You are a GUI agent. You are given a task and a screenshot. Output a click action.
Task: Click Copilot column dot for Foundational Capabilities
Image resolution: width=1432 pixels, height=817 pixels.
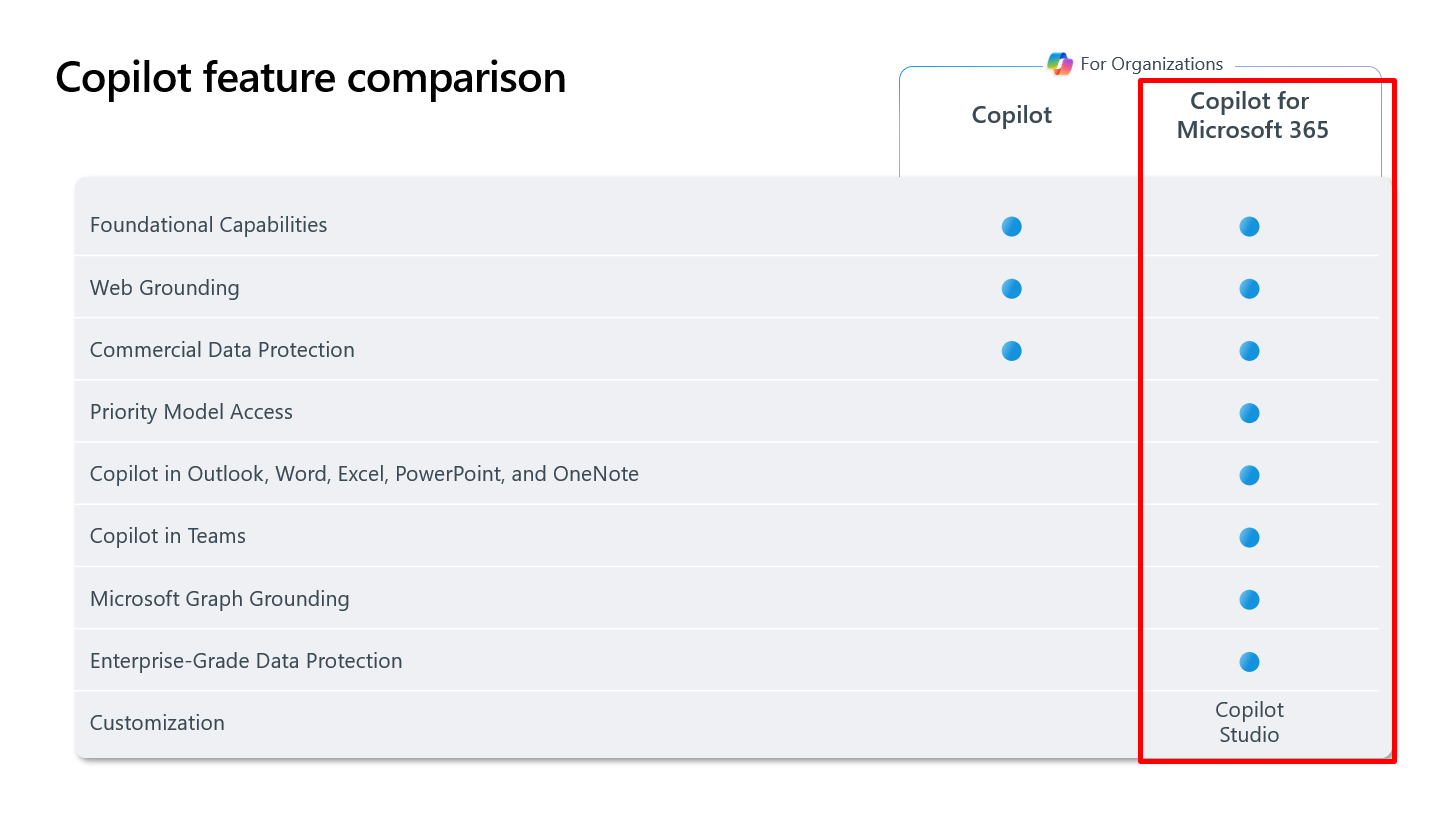coord(1012,226)
